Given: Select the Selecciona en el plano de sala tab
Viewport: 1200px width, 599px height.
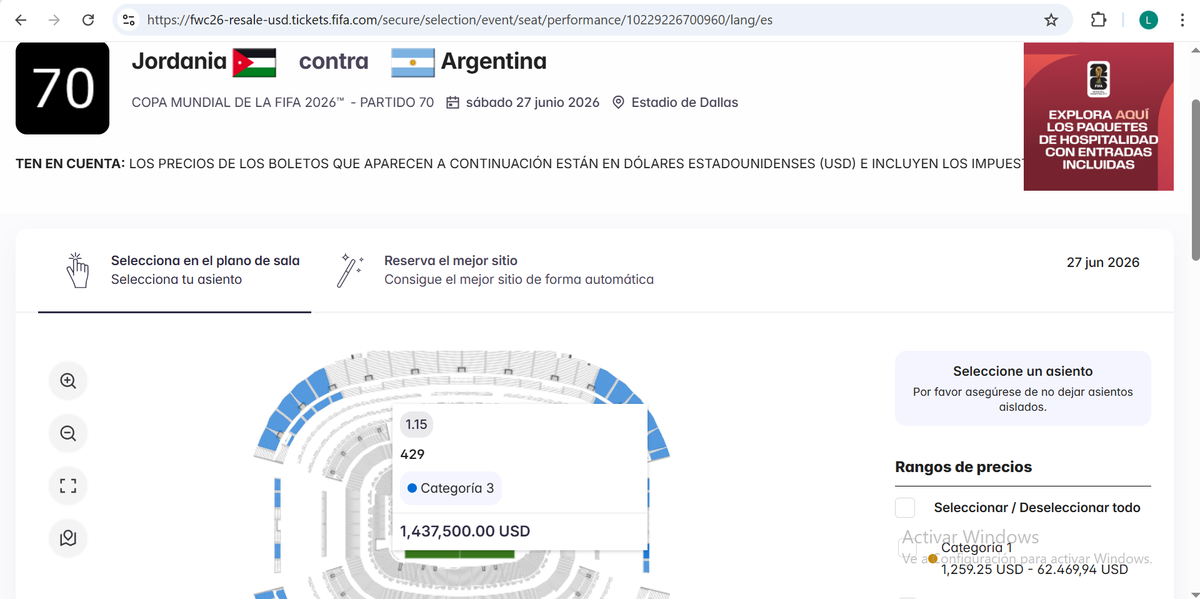Looking at the screenshot, I should tap(204, 260).
